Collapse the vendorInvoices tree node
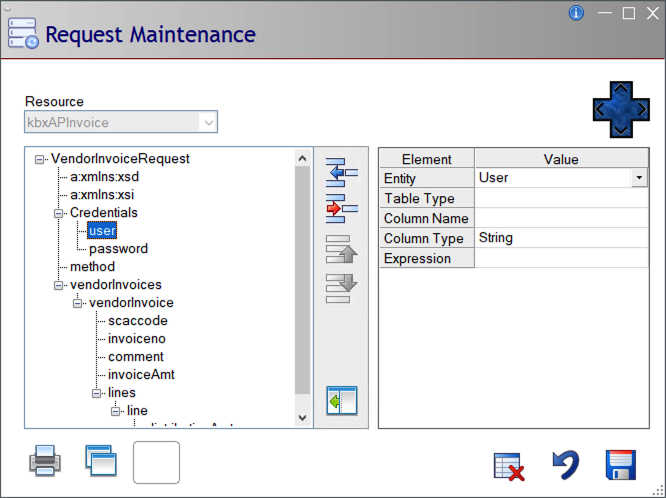Image resolution: width=666 pixels, height=498 pixels. [58, 285]
